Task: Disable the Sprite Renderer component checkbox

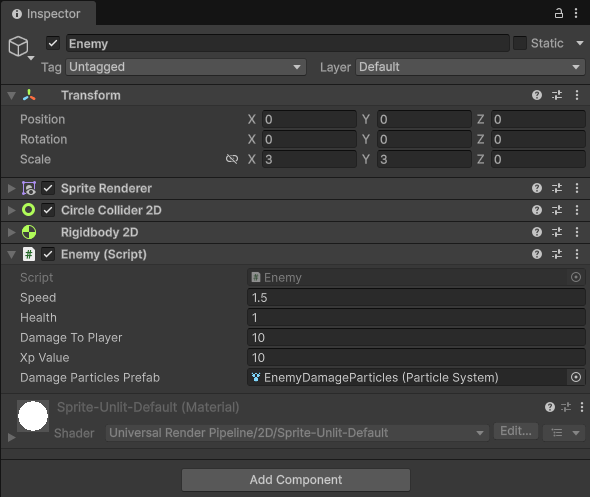Action: pyautogui.click(x=48, y=188)
